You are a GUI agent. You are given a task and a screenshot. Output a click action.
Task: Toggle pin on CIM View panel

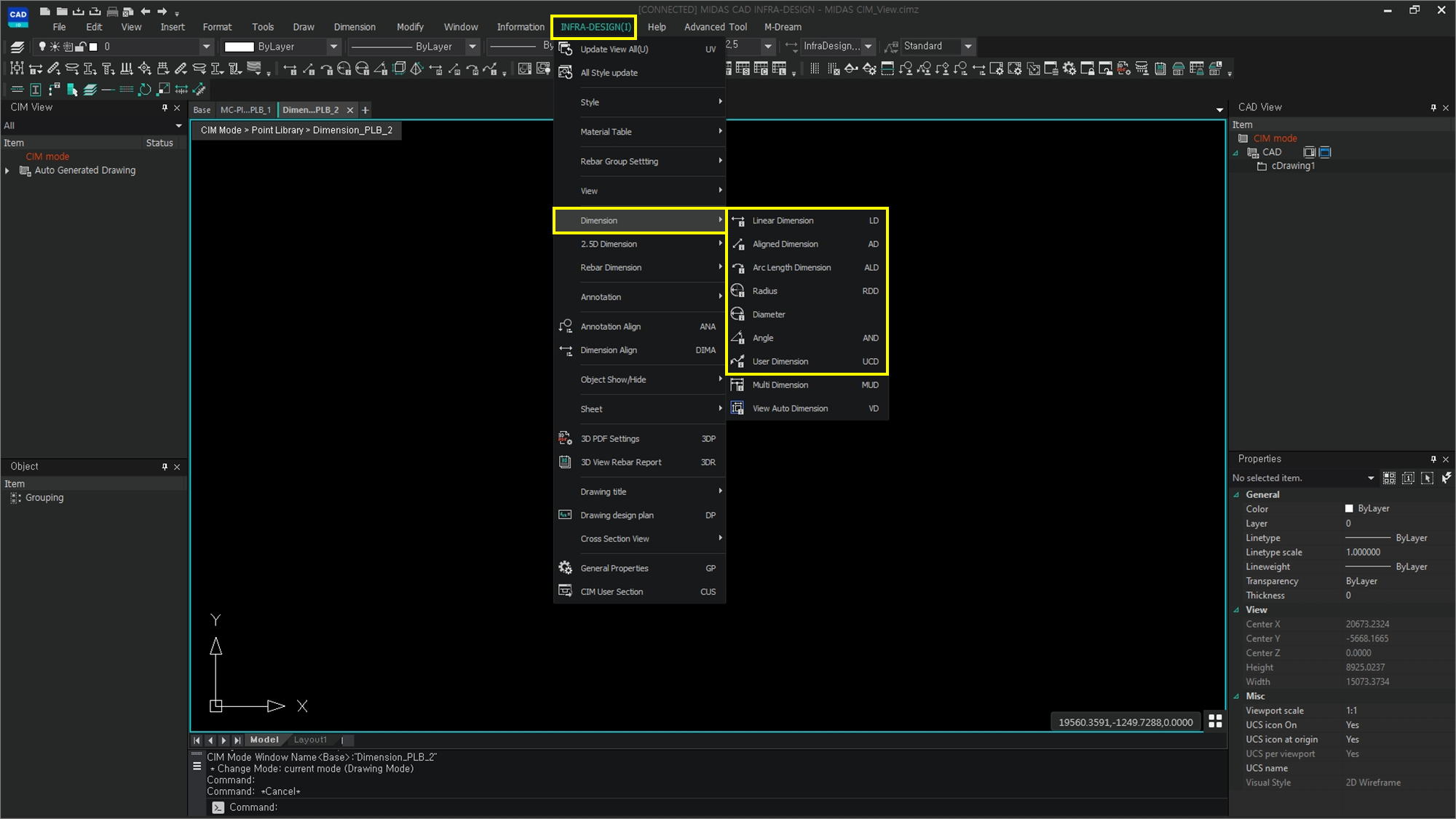tap(165, 108)
